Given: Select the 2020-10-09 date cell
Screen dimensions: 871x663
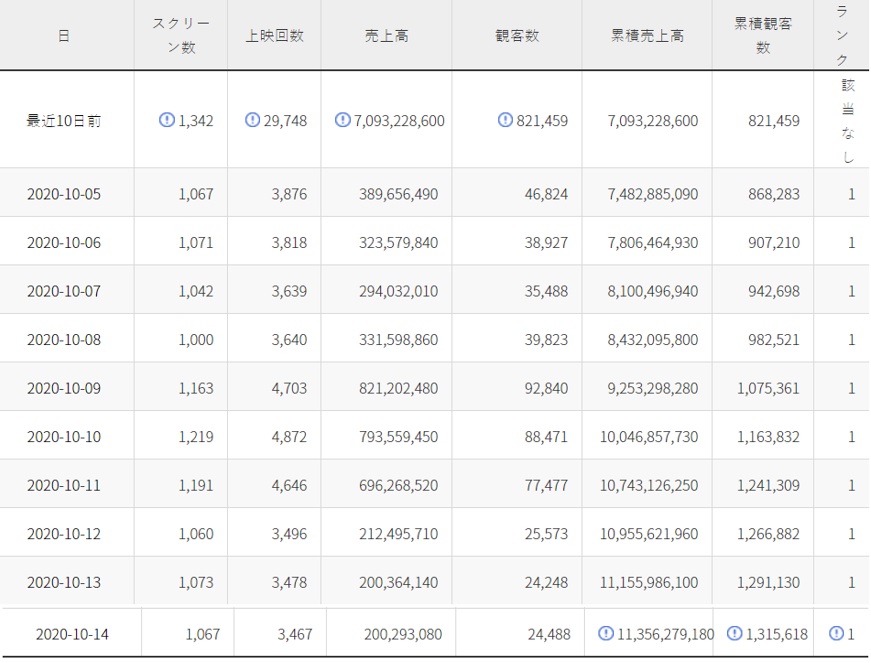Looking at the screenshot, I should [x=64, y=388].
